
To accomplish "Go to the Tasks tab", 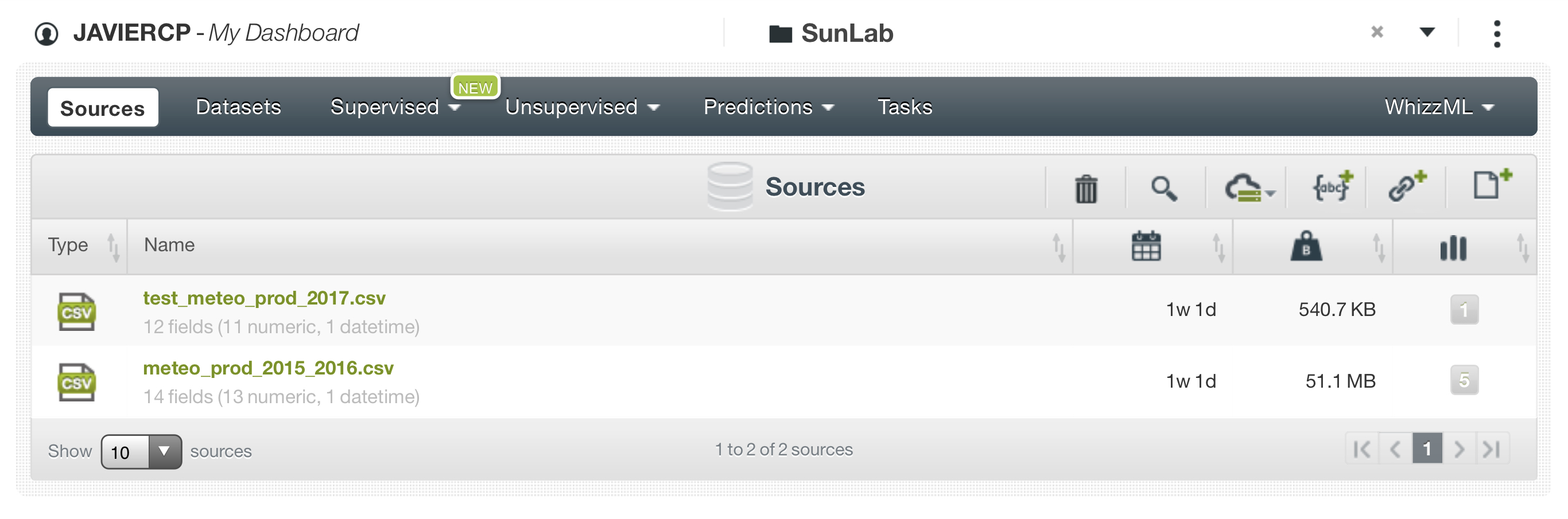I will (904, 108).
